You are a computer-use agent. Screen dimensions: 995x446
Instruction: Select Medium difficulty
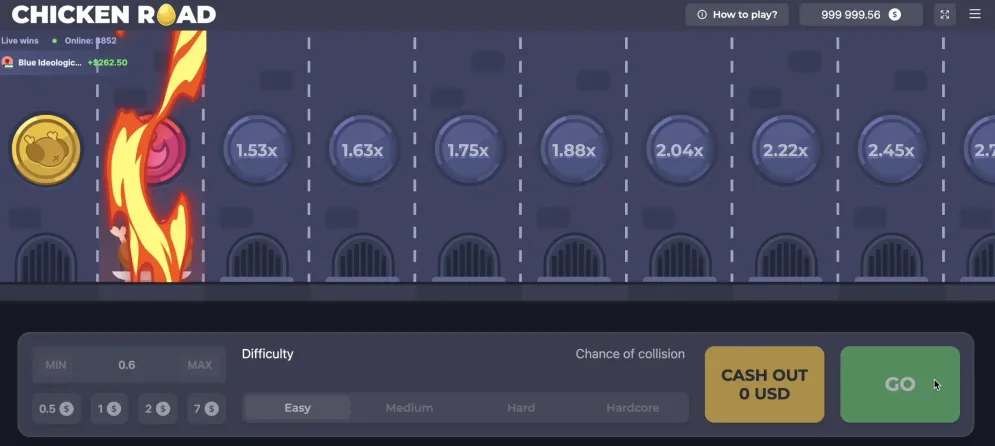409,408
